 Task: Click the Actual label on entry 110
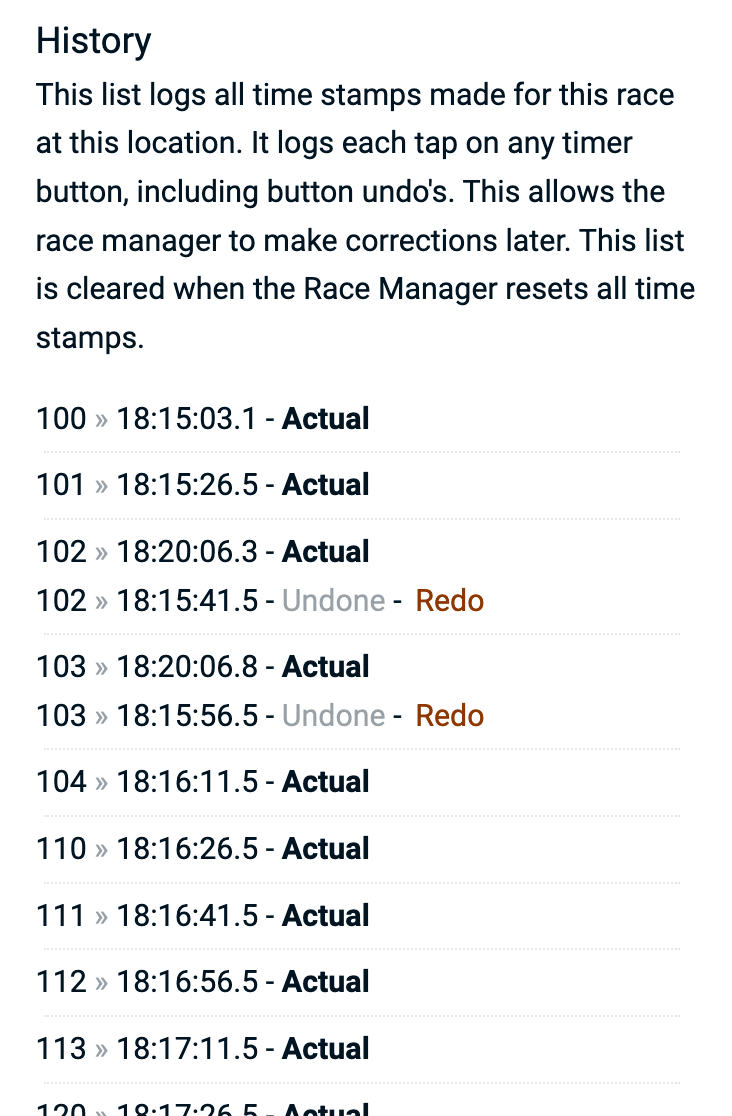(326, 849)
